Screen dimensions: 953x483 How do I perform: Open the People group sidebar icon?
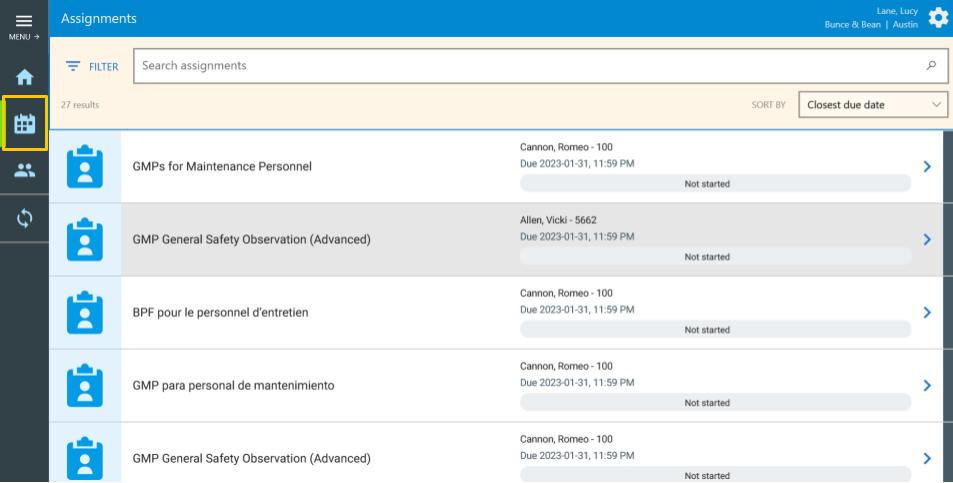(24, 170)
